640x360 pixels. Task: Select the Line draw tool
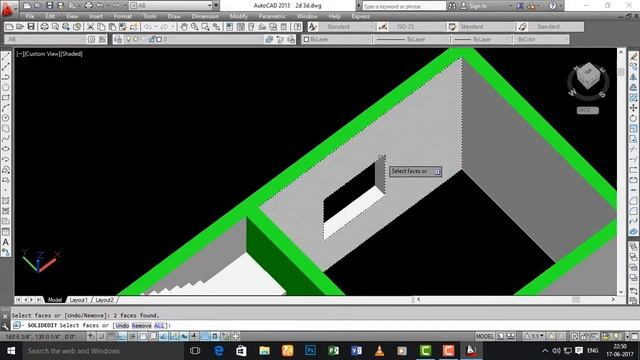pyautogui.click(x=6, y=57)
